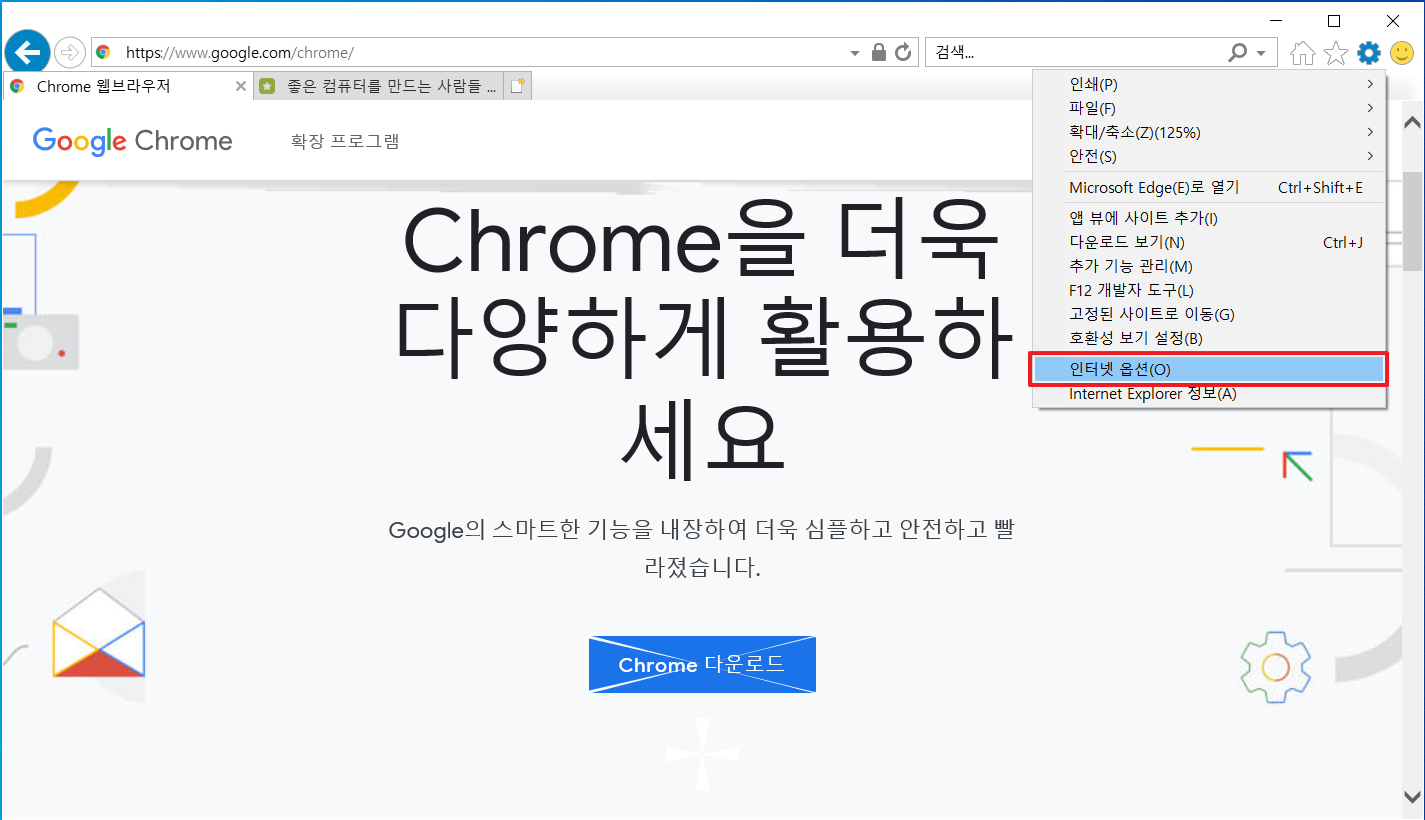Select 추가 기능 관리(M)
The image size is (1425, 820).
[1209, 266]
